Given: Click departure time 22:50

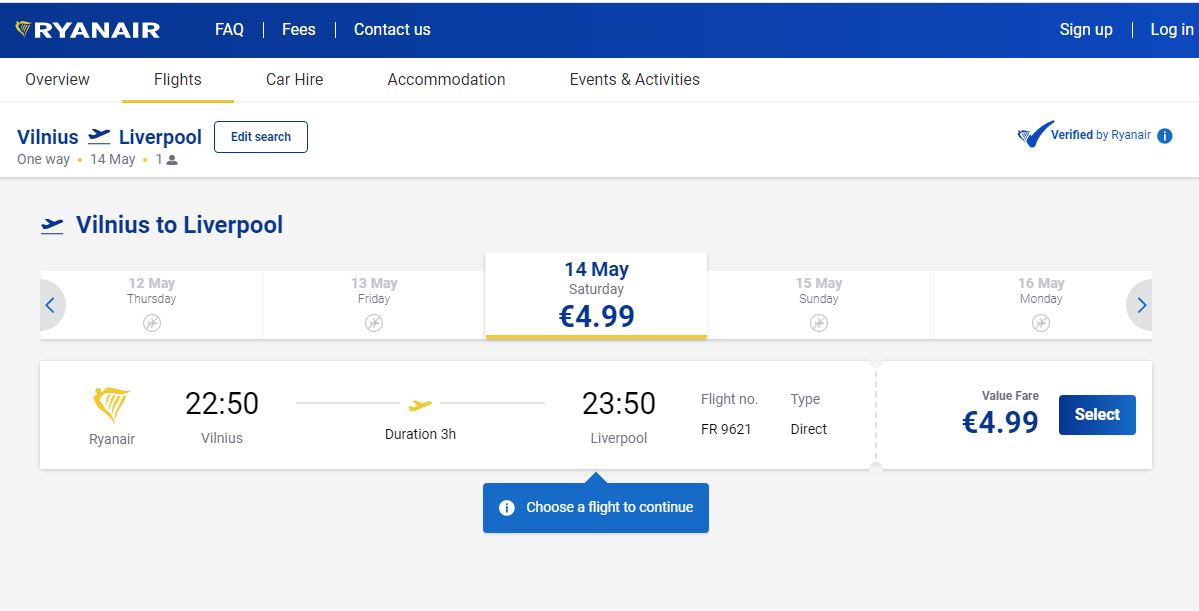Looking at the screenshot, I should click(222, 404).
